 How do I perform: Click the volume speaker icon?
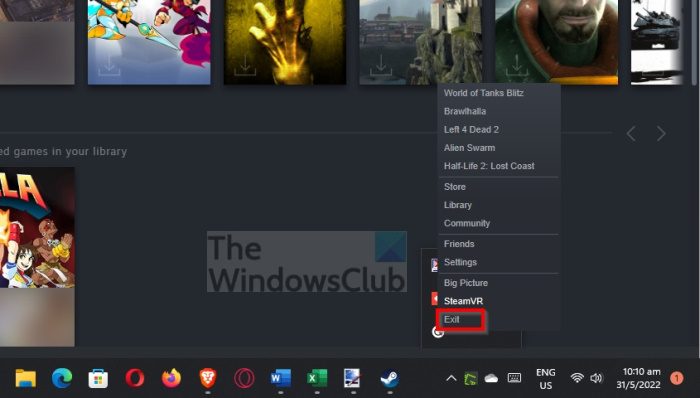pos(596,378)
